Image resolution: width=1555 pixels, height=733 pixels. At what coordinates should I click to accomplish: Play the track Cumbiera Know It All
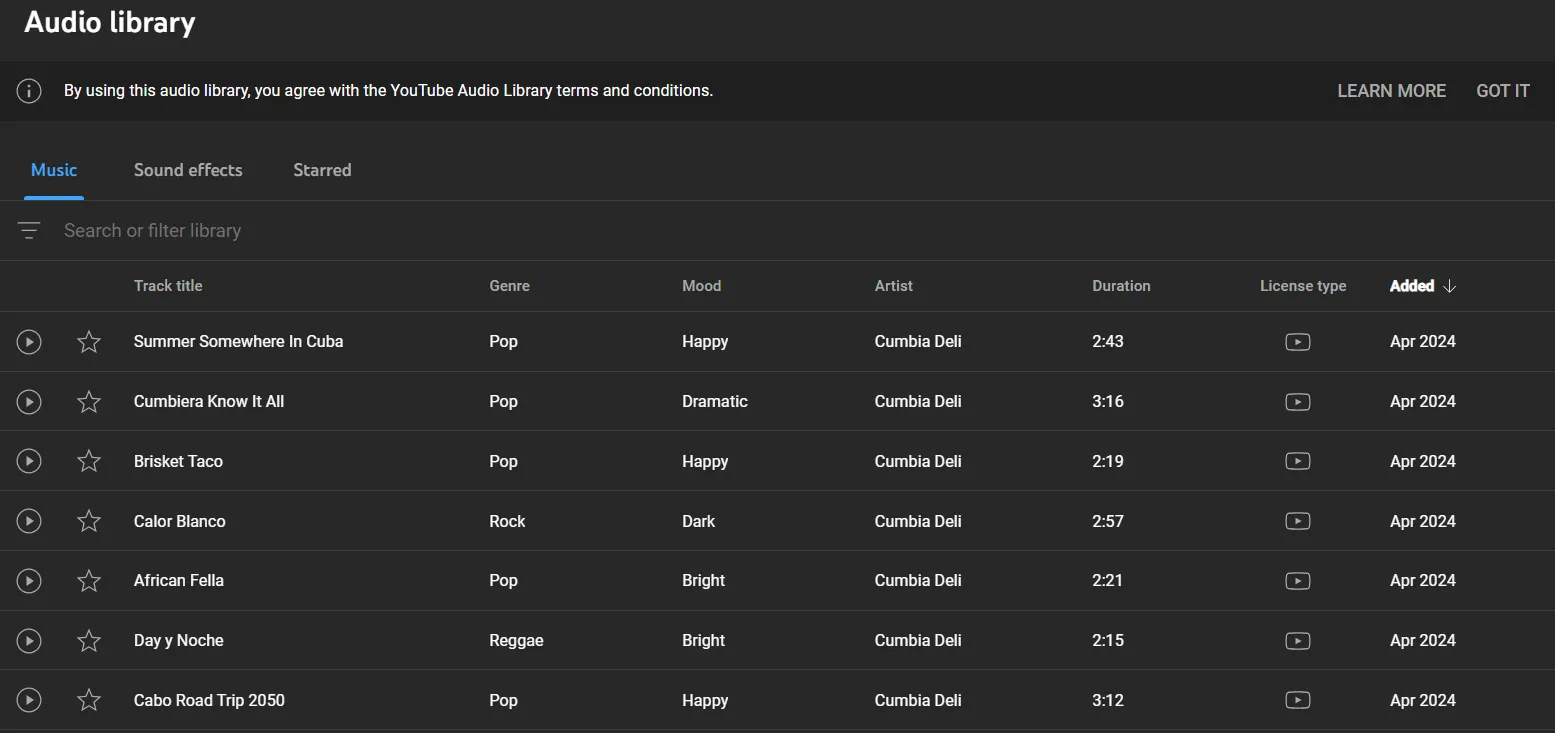pos(29,402)
